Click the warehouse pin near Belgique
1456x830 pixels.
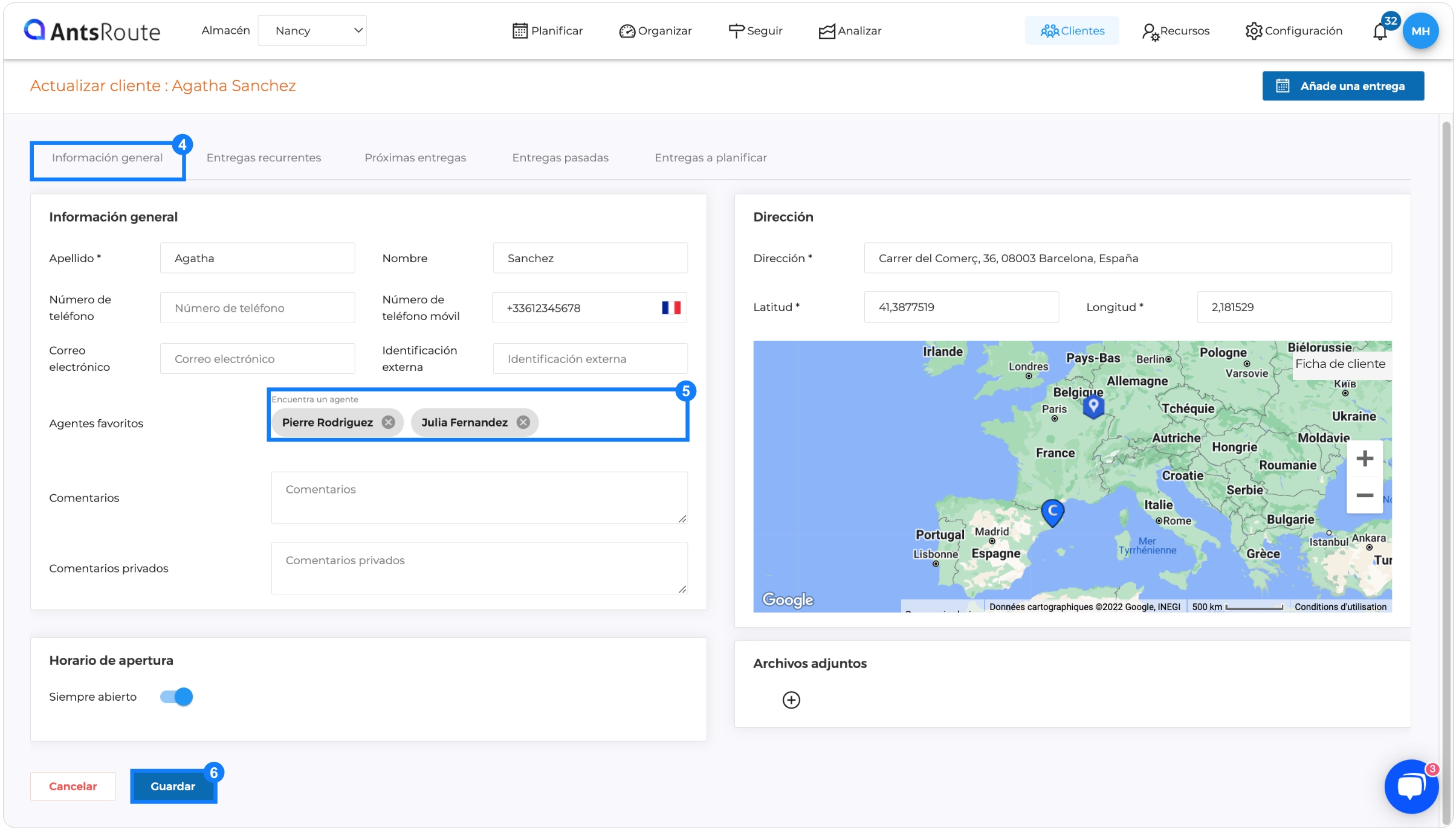click(x=1093, y=407)
